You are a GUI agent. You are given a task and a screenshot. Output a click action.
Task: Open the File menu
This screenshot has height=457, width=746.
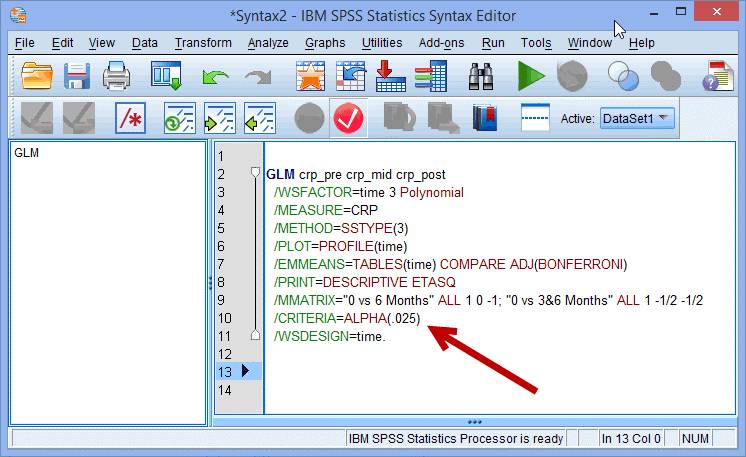coord(25,43)
